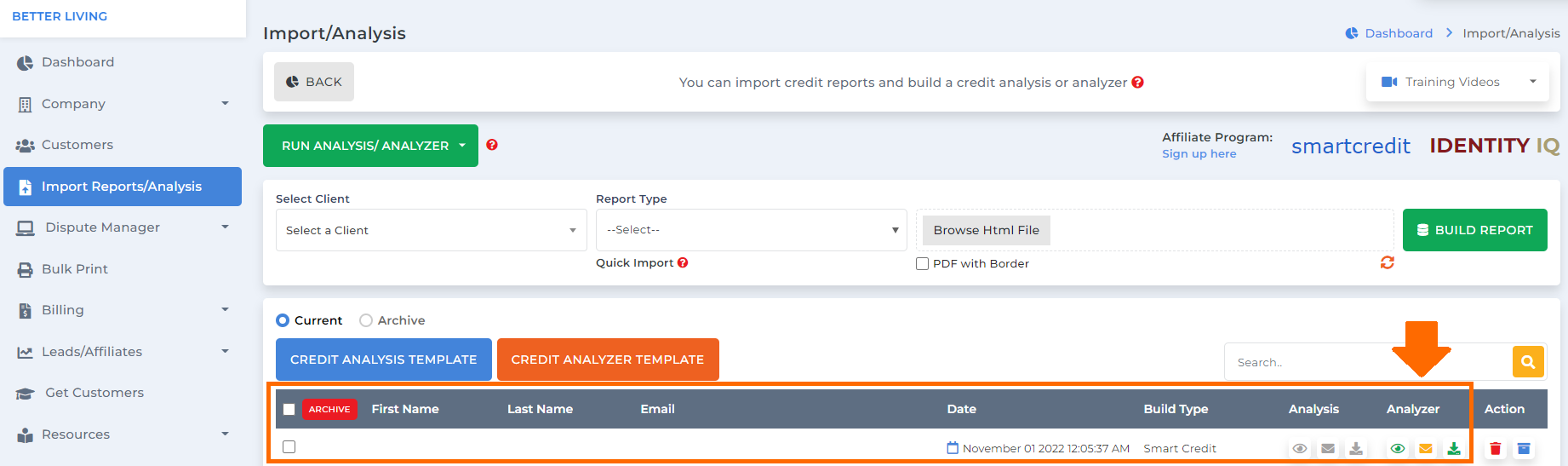Expand the Dispute Manager sidebar arrow
The height and width of the screenshot is (466, 1568).
[x=225, y=227]
